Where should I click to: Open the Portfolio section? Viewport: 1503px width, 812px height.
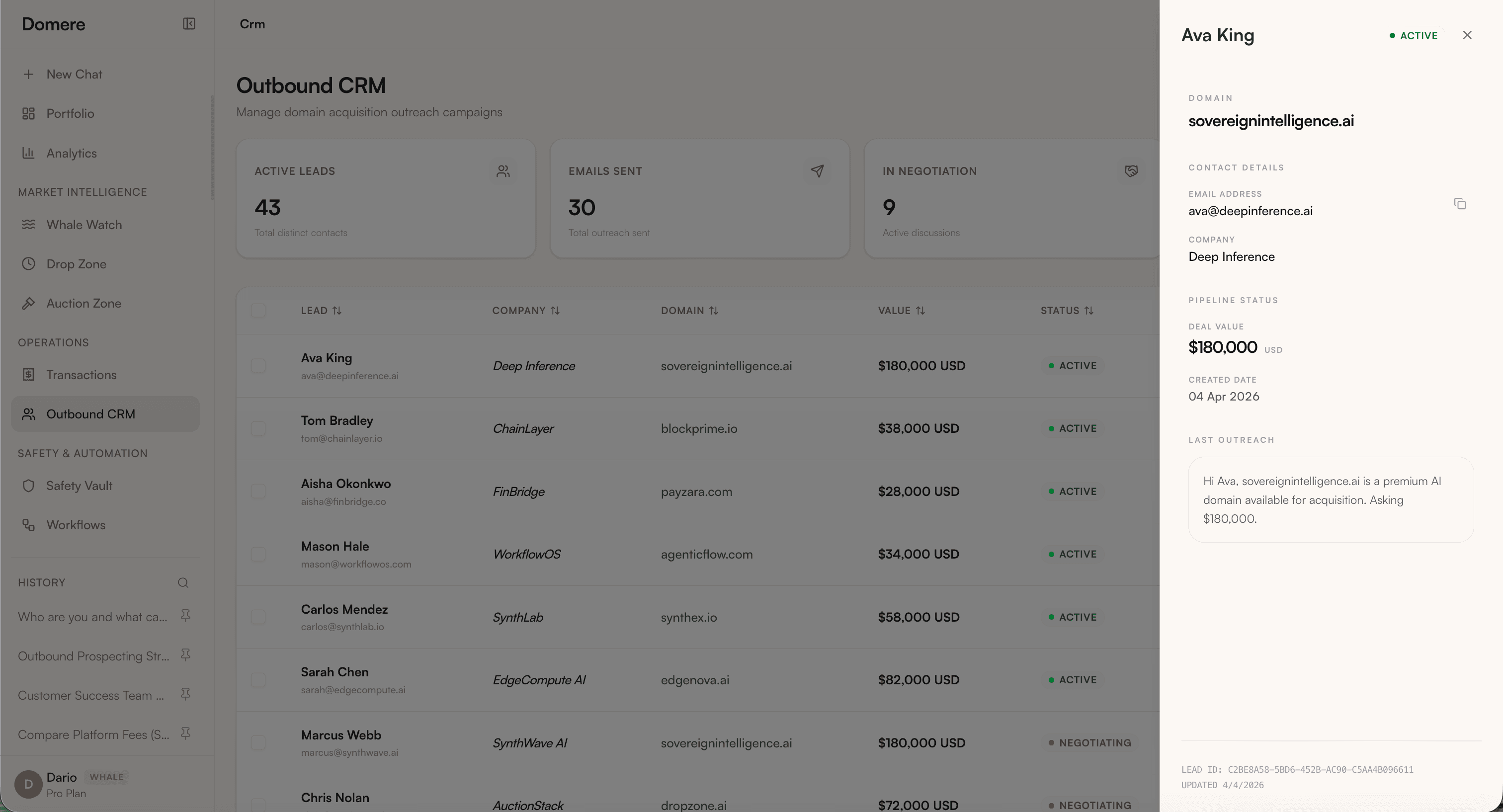(70, 113)
